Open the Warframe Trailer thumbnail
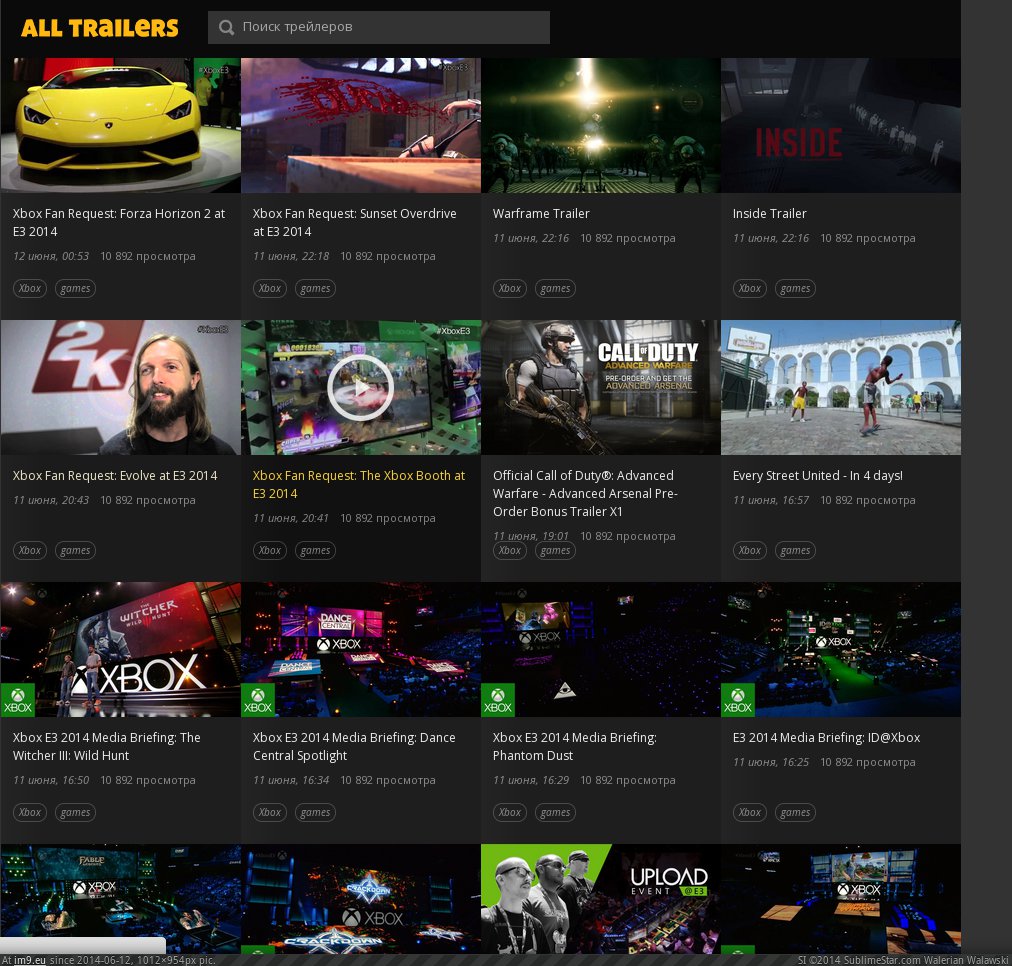Screen dimensions: 1012x966 [x=601, y=125]
